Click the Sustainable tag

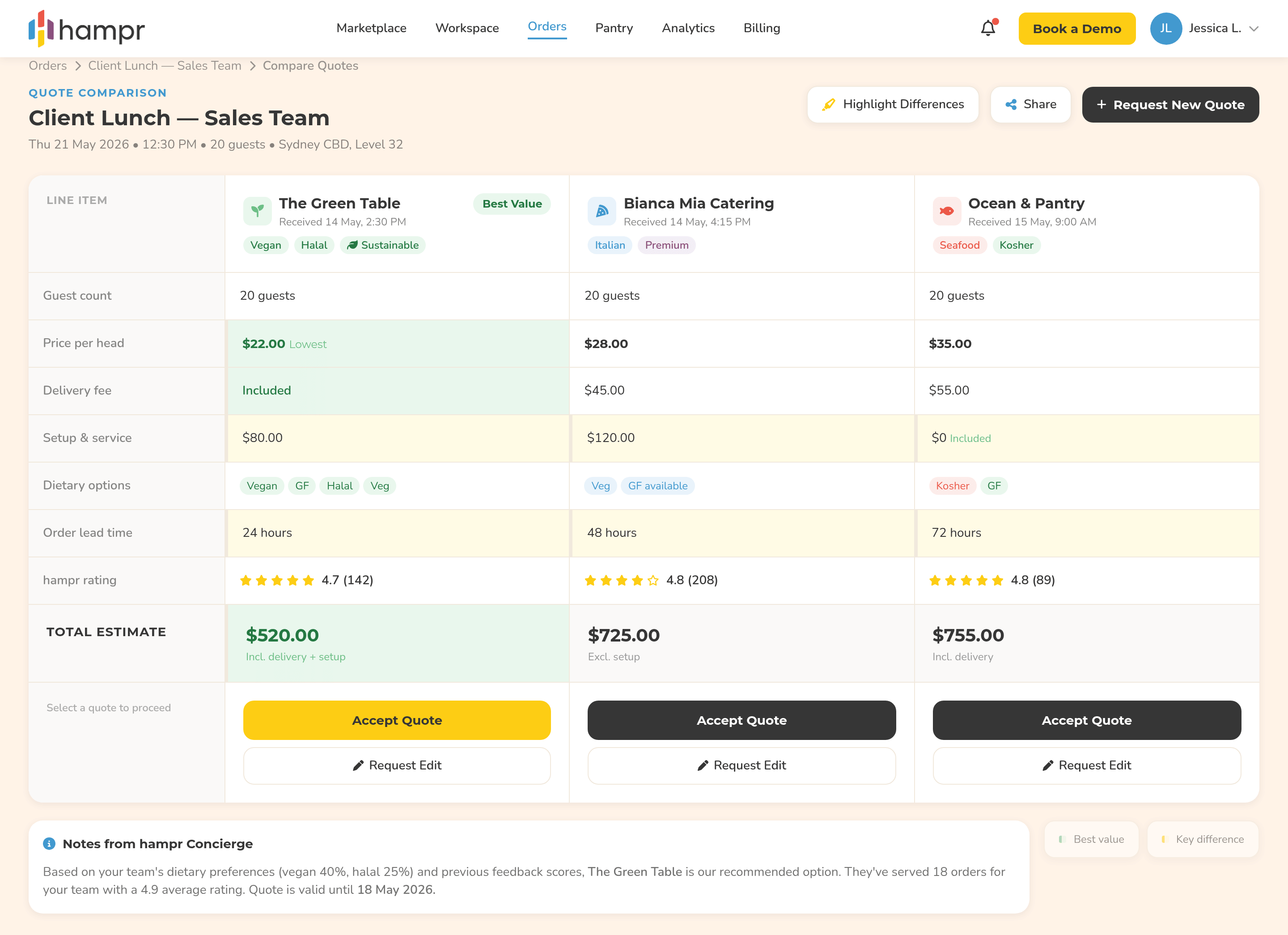[x=383, y=245]
